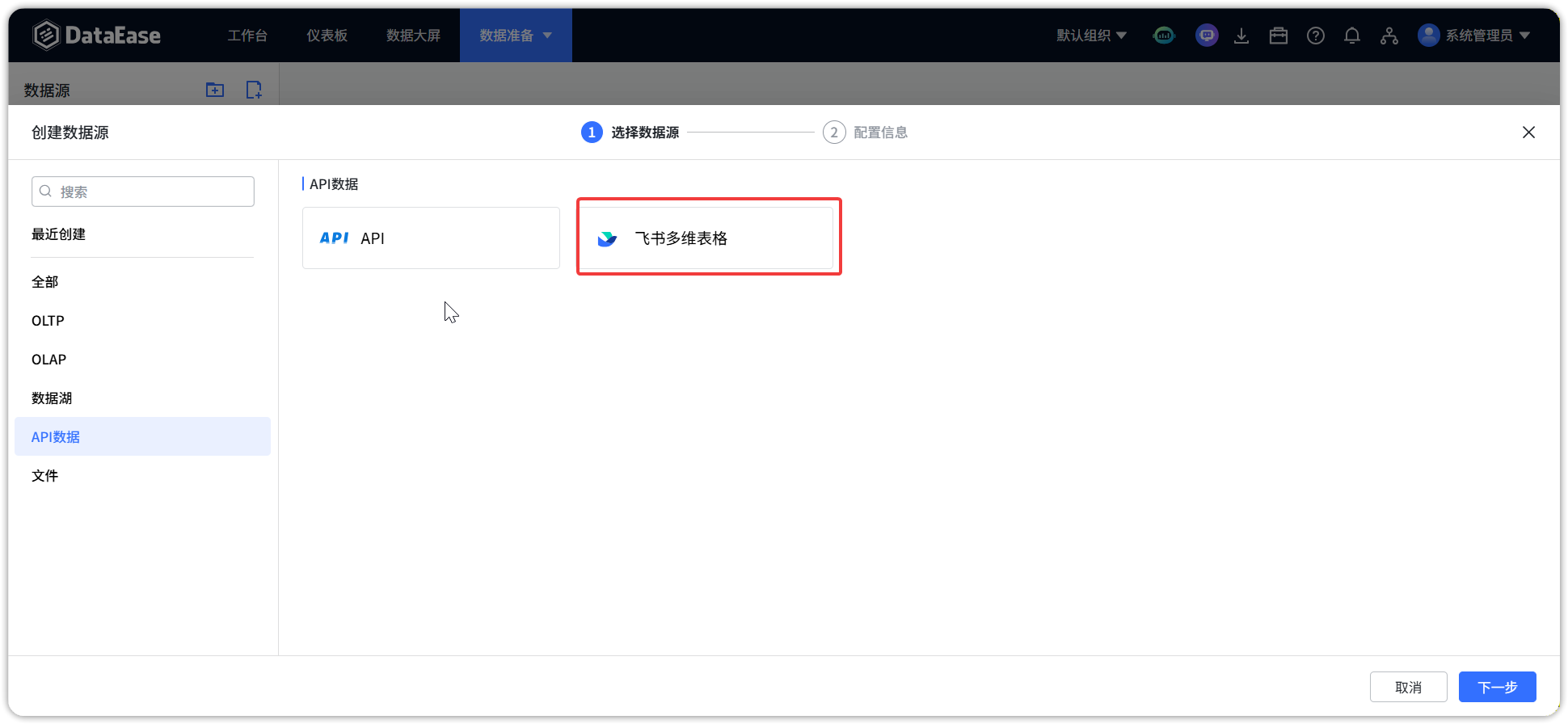Image resolution: width=1568 pixels, height=724 pixels.
Task: Open the download center icon
Action: [x=1241, y=36]
